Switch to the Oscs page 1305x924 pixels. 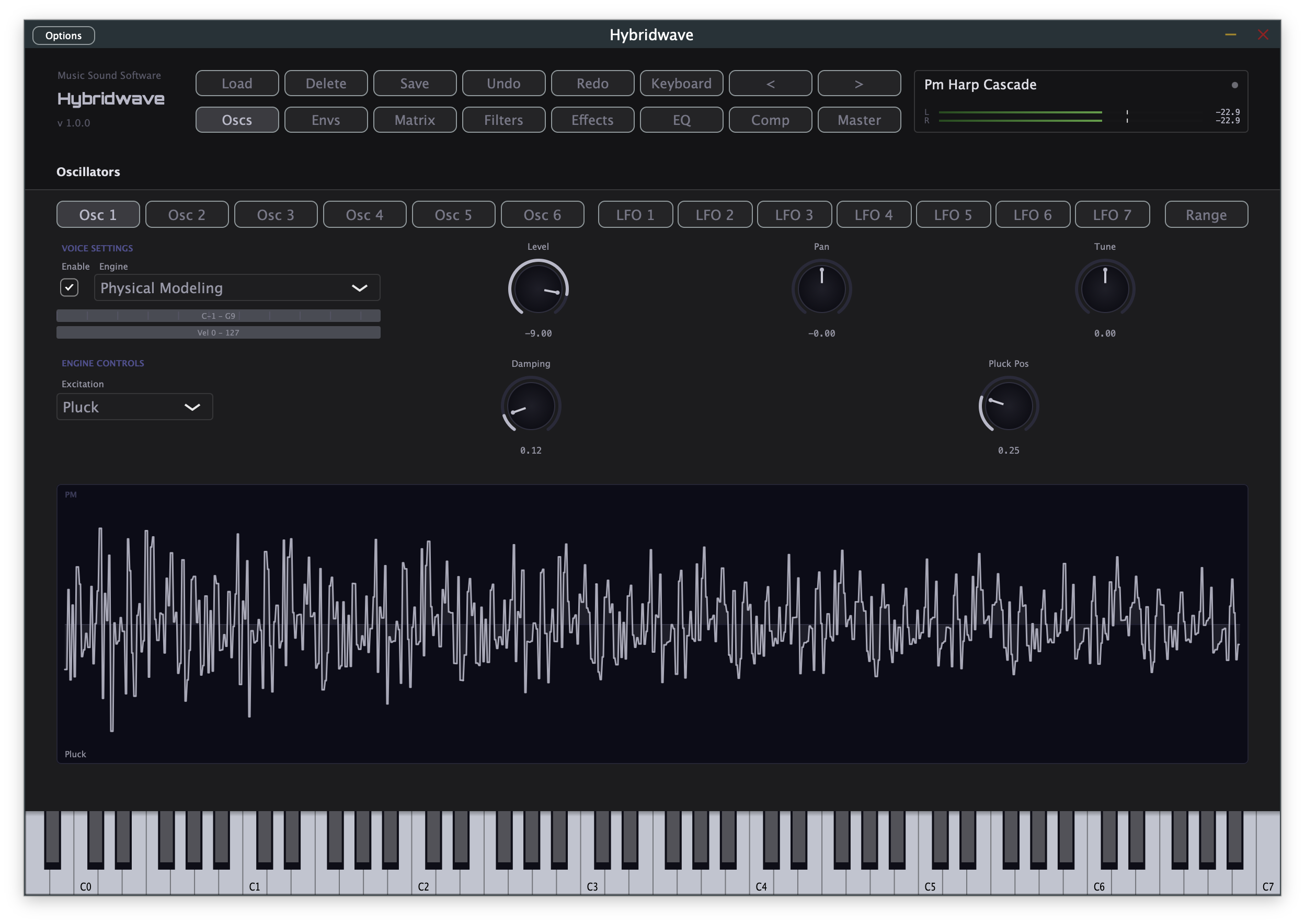pos(237,120)
